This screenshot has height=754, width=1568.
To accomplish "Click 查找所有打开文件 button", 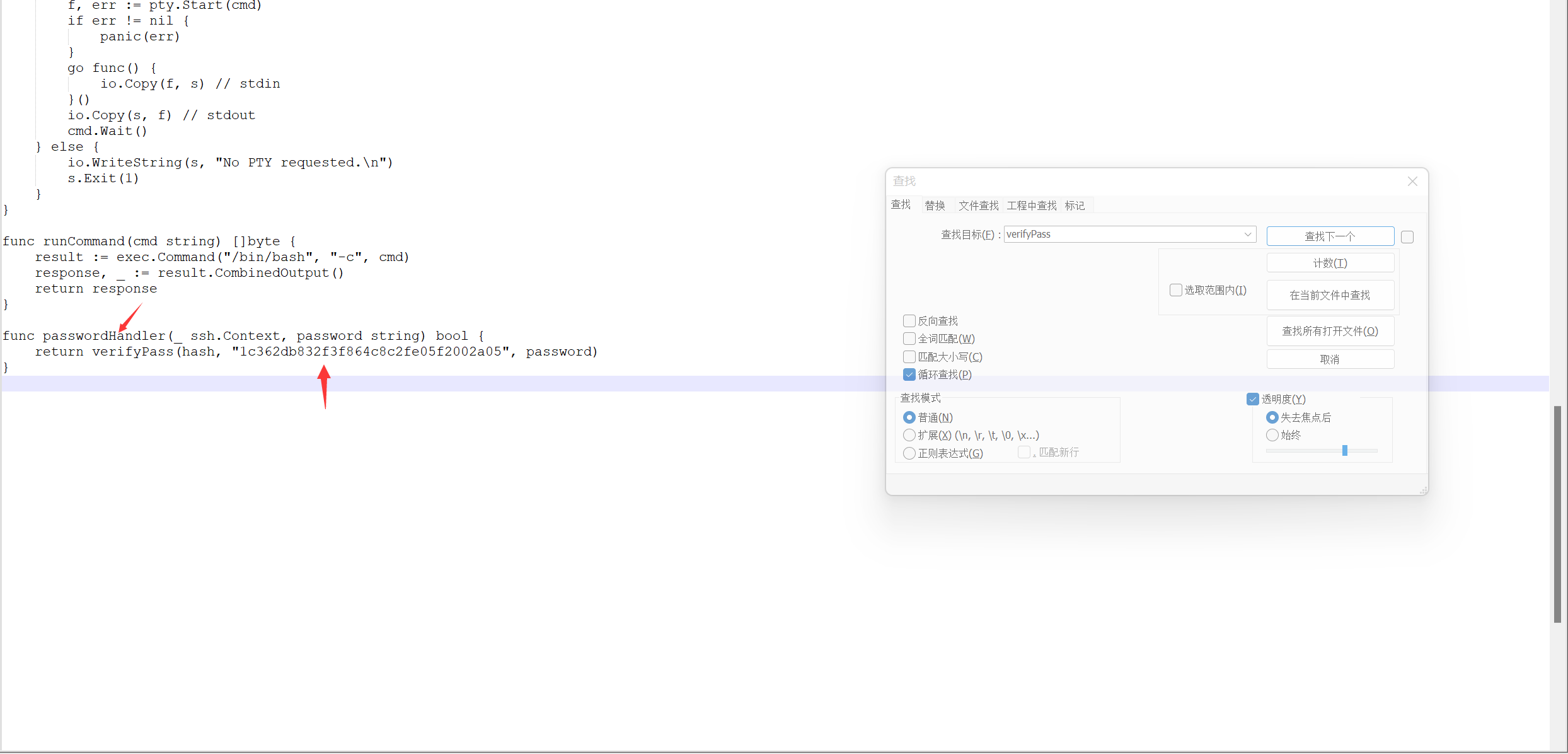I will tap(1330, 331).
